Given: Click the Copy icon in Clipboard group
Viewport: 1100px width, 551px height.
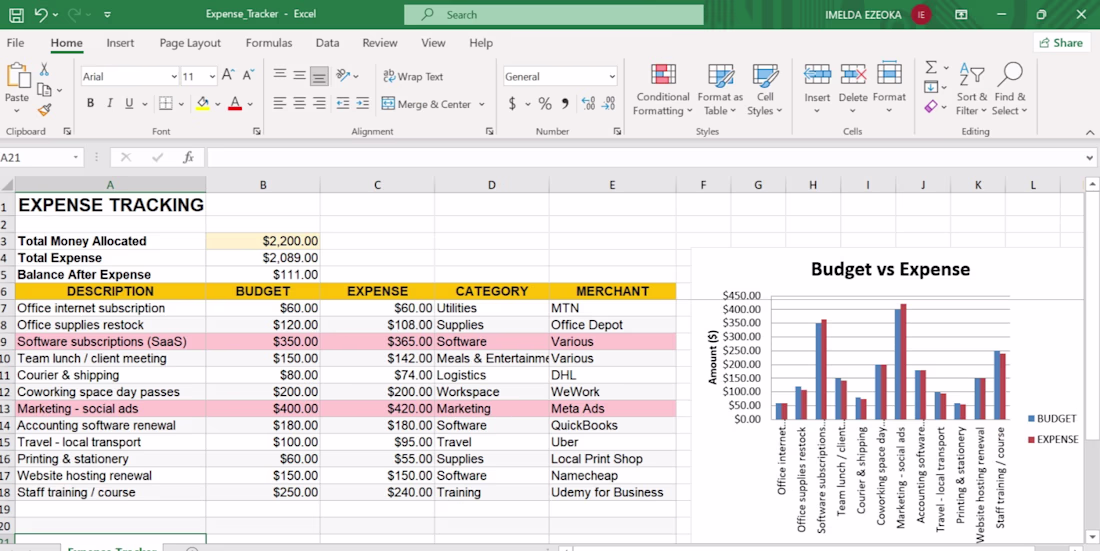Looking at the screenshot, I should (x=44, y=89).
